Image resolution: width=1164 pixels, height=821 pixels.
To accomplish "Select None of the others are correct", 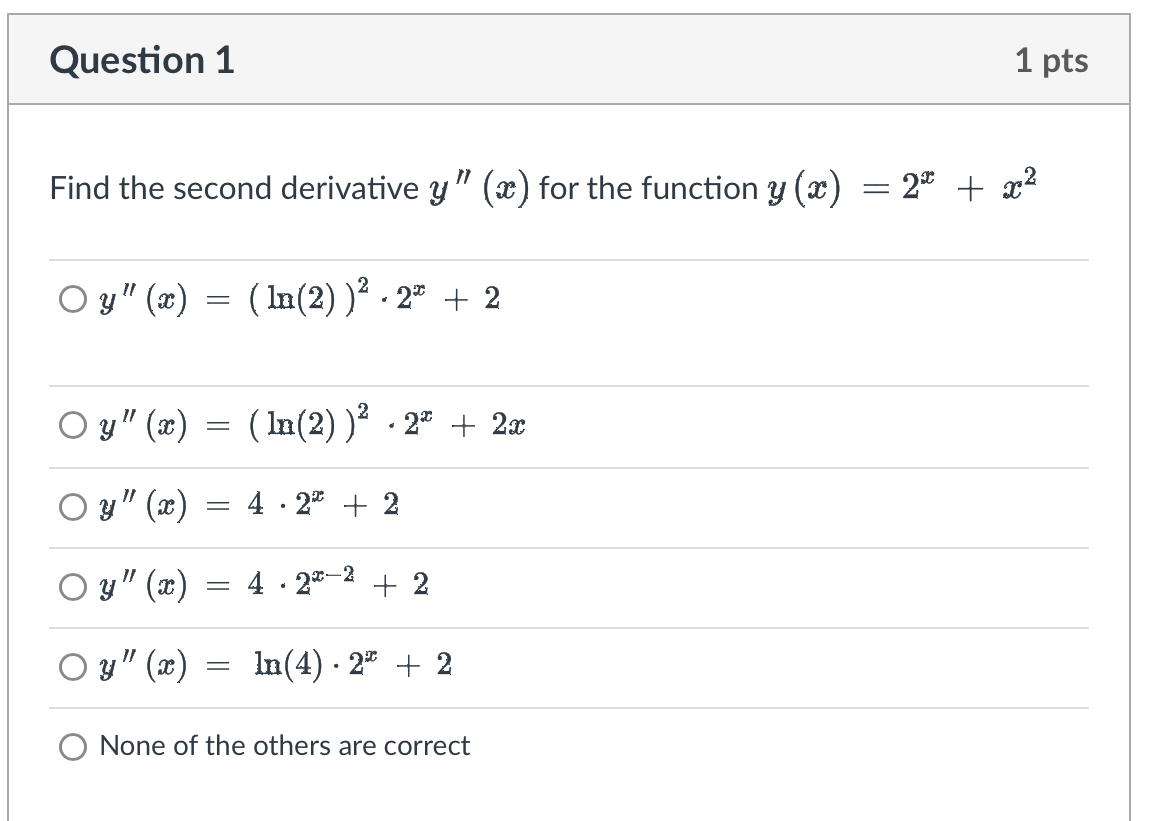I will pos(71,745).
